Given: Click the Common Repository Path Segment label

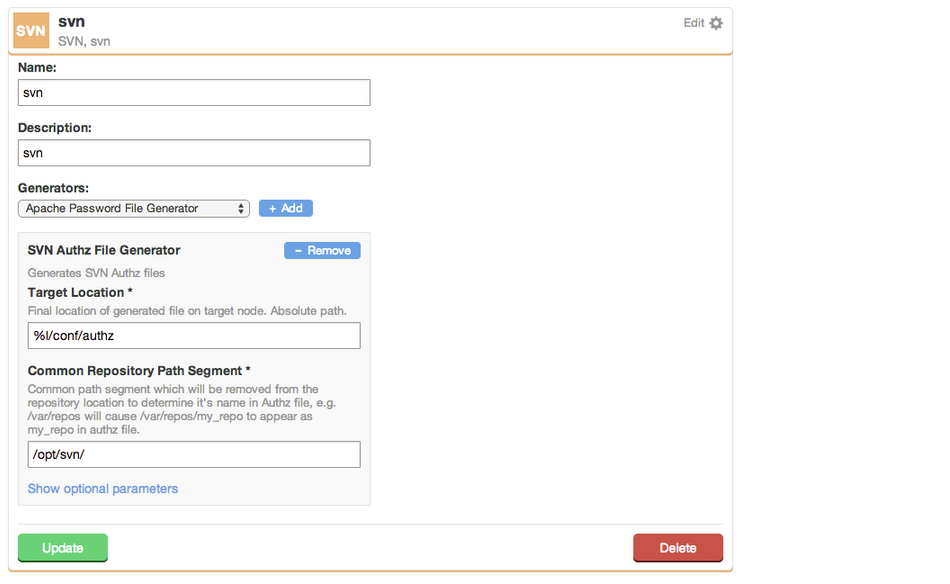Looking at the screenshot, I should [139, 371].
